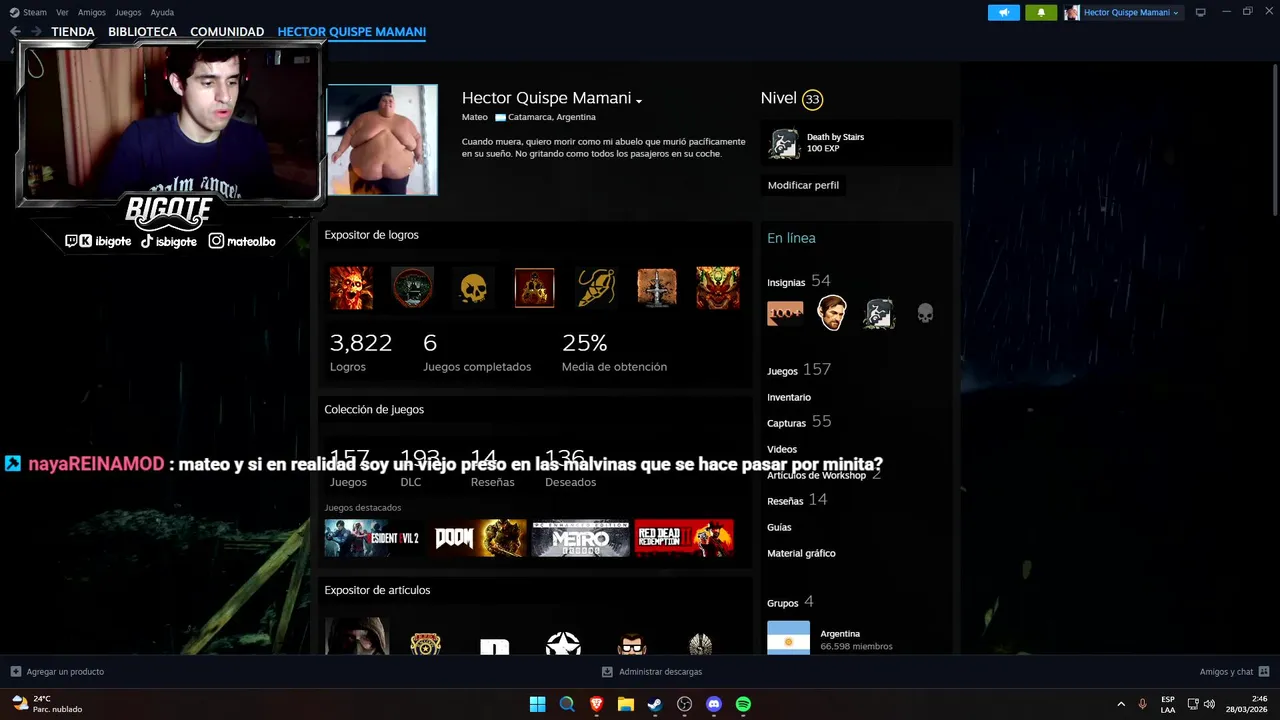Open the Red Dead Redemption featured game
The height and width of the screenshot is (720, 1280).
tap(684, 538)
